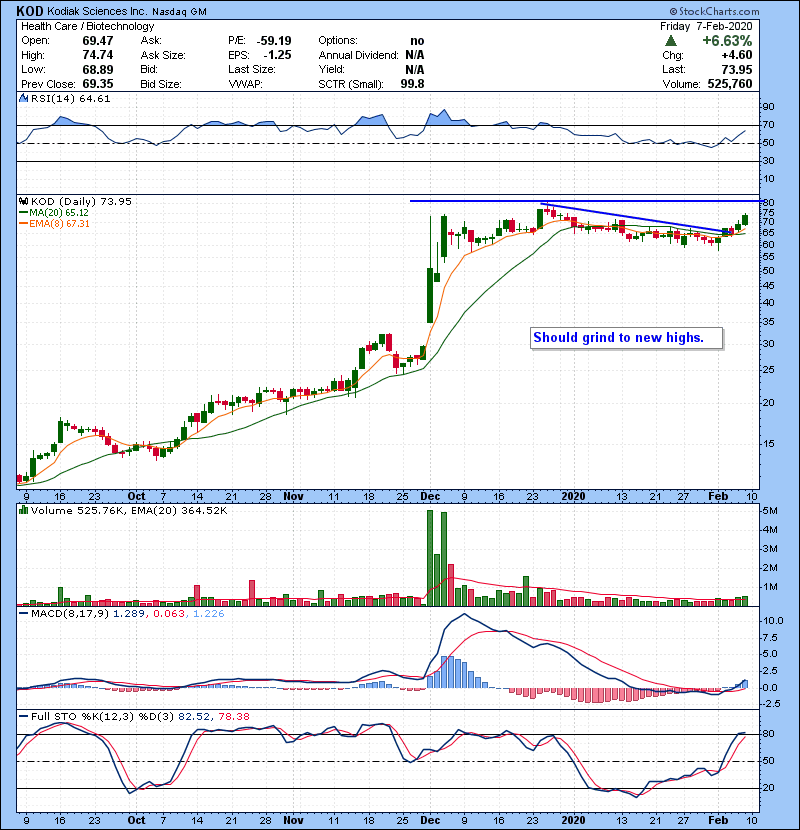Select the Open value 69.47

(97, 41)
